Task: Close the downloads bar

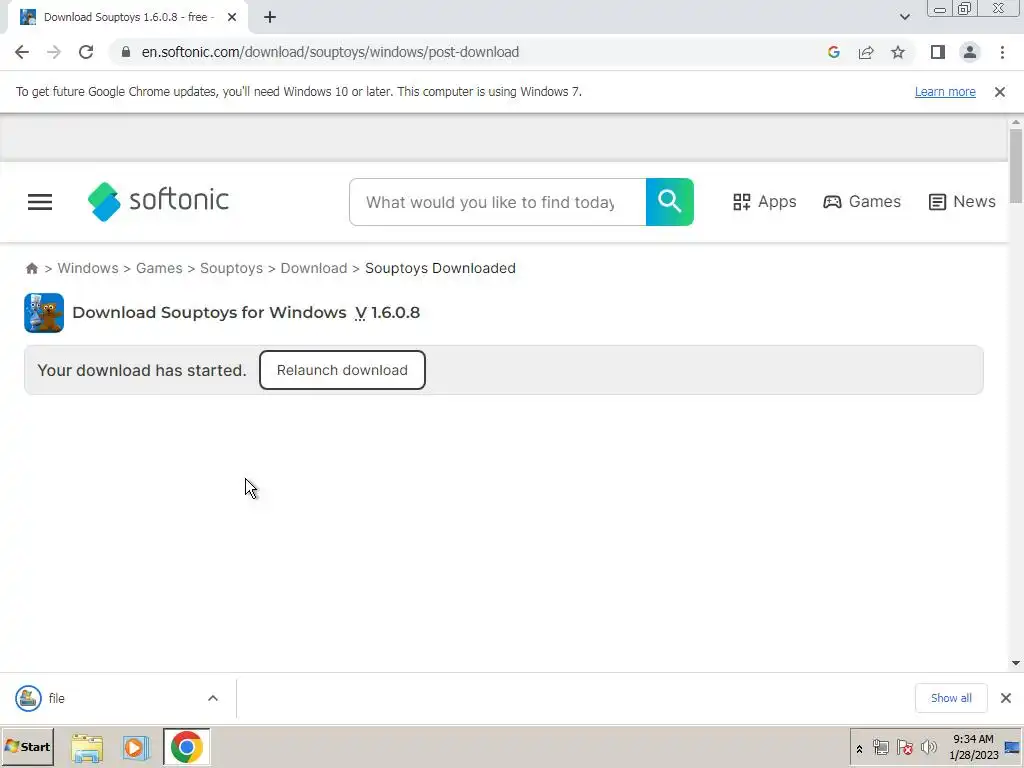Action: tap(1006, 698)
